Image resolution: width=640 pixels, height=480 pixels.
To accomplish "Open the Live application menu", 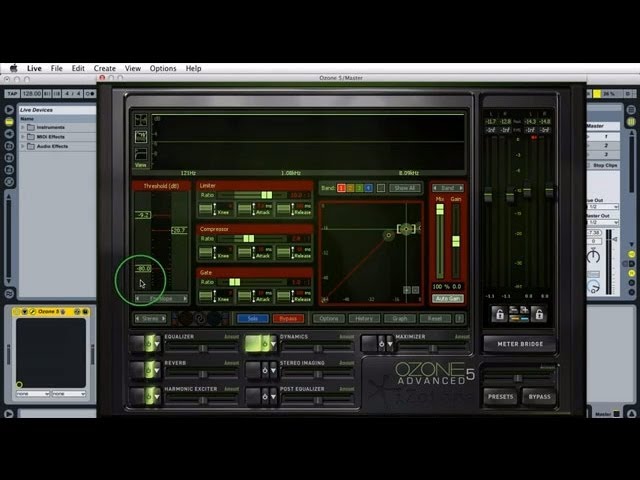I will pos(34,69).
